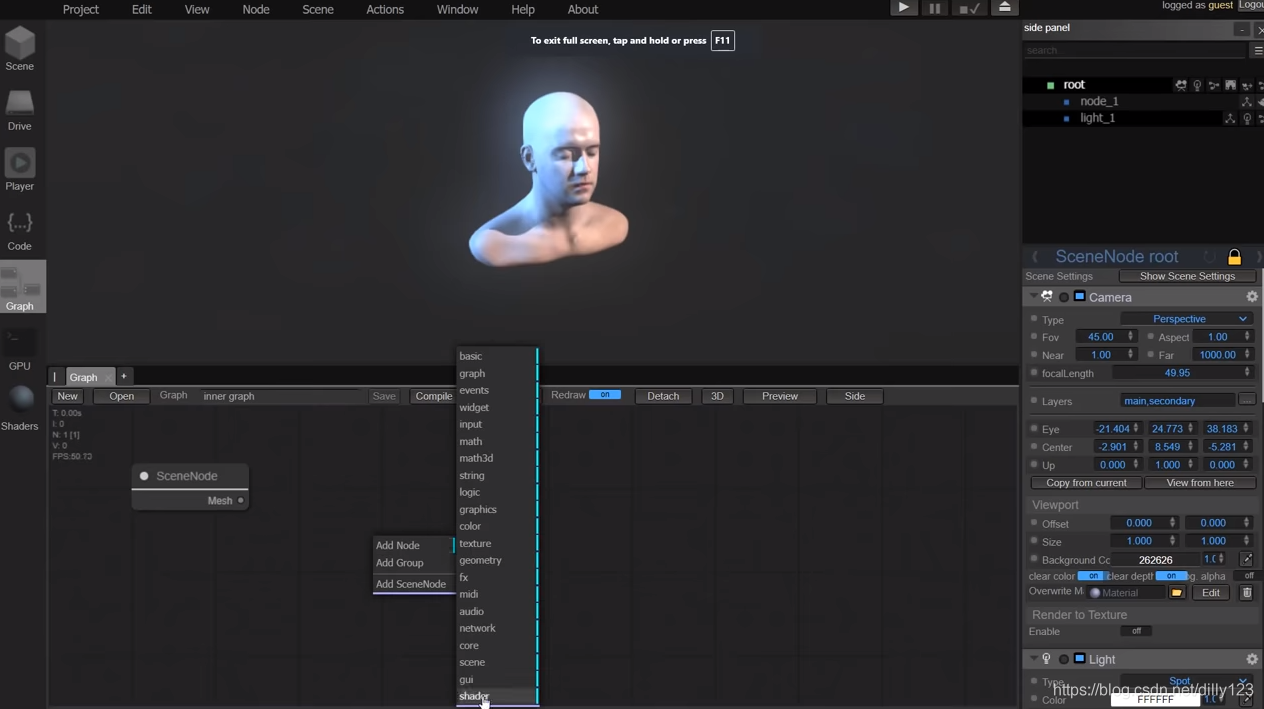Pick background color with the eyedropper icon
Screen dimensions: 1264x709
tap(1248, 559)
